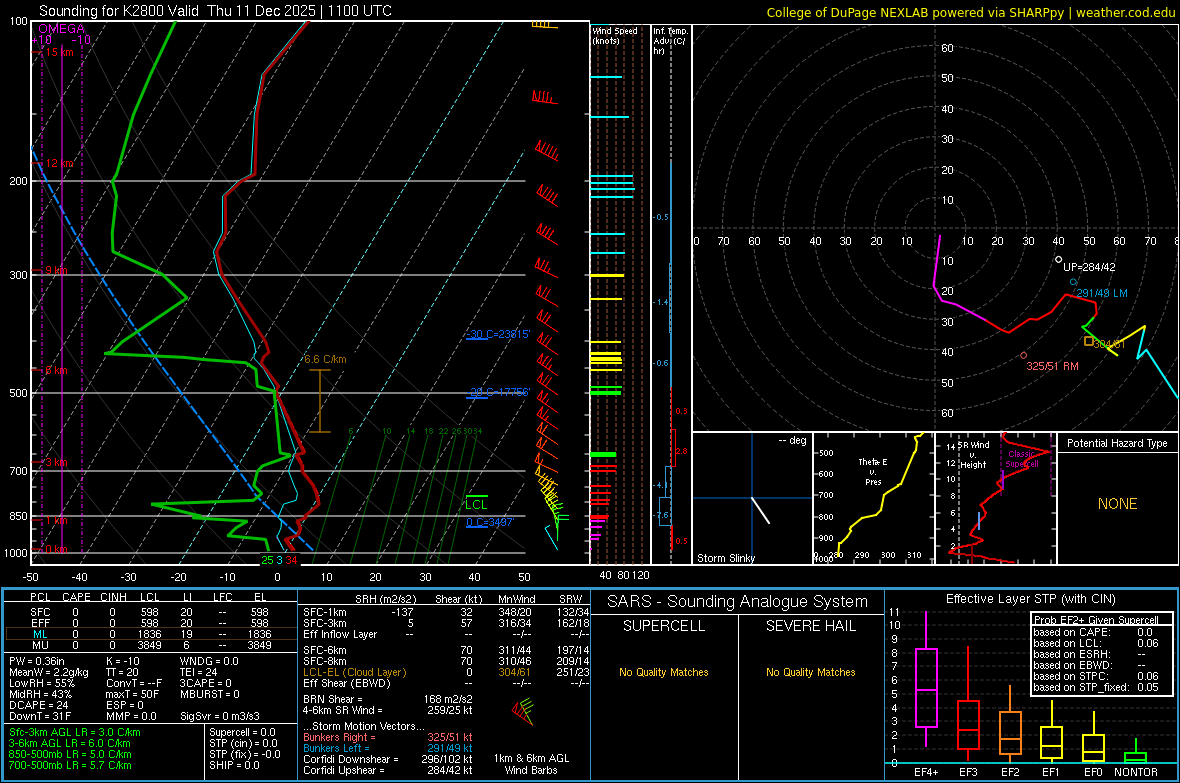Click the UP=284/42 hodograph label
This screenshot has width=1180, height=783.
pos(1089,267)
